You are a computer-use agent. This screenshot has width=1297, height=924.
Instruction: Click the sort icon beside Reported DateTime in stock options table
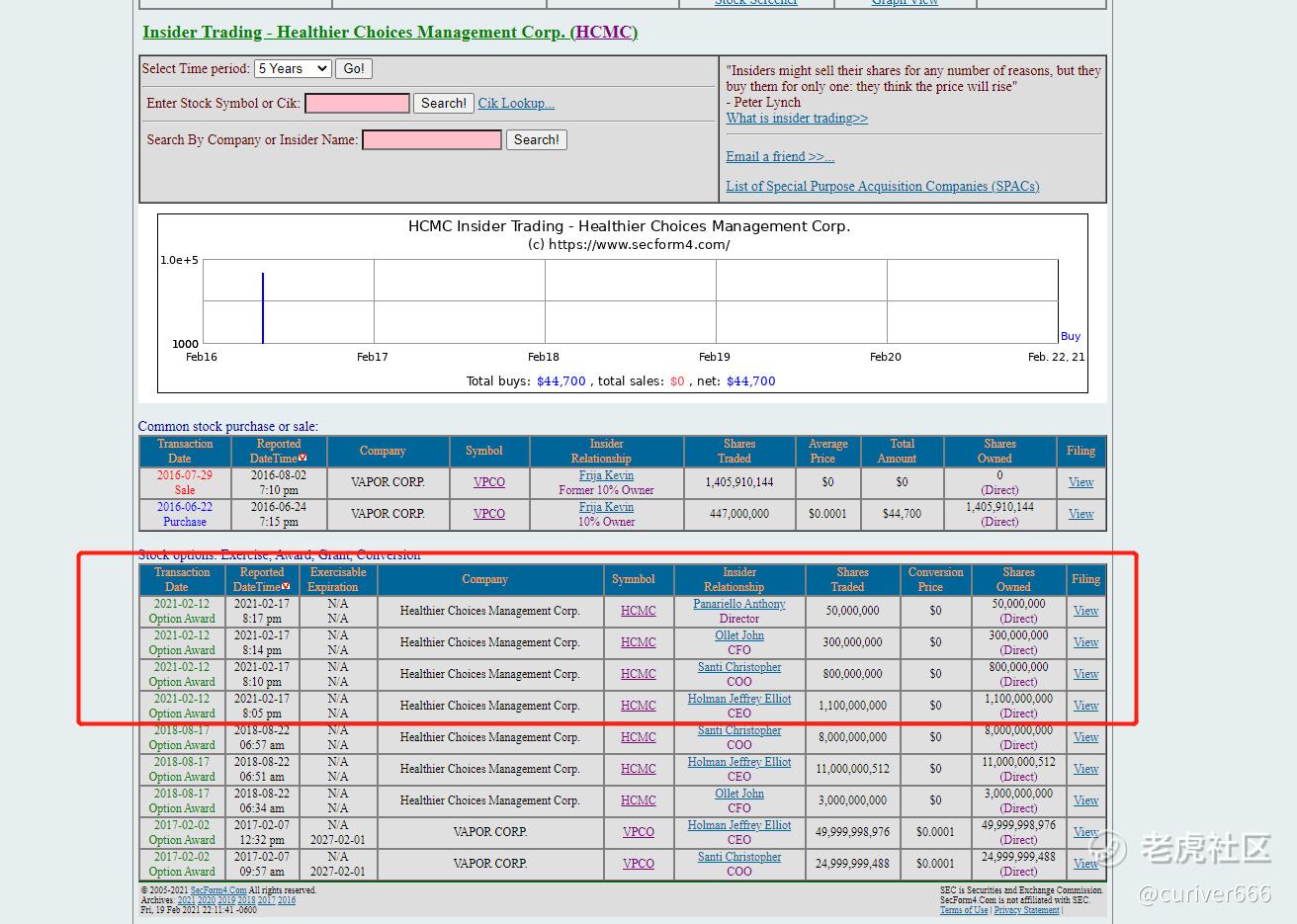tap(286, 586)
